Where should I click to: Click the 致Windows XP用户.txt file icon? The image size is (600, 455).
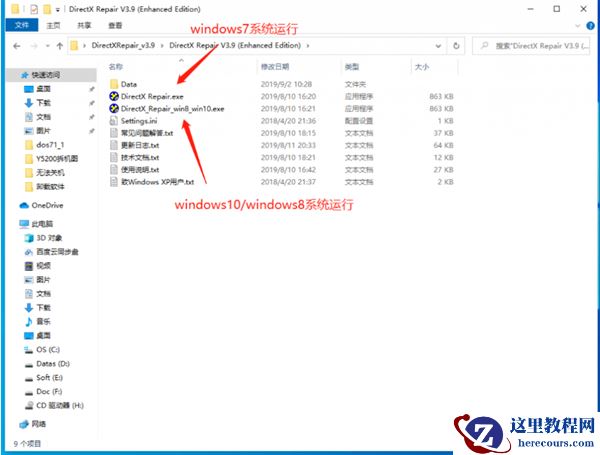114,182
